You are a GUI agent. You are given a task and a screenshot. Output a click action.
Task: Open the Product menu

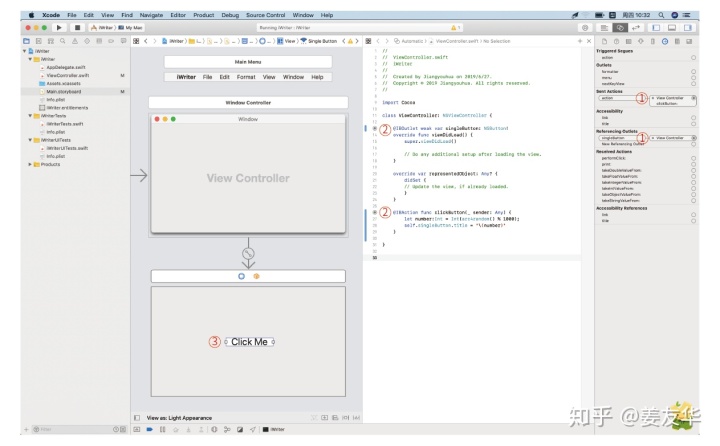[x=203, y=15]
